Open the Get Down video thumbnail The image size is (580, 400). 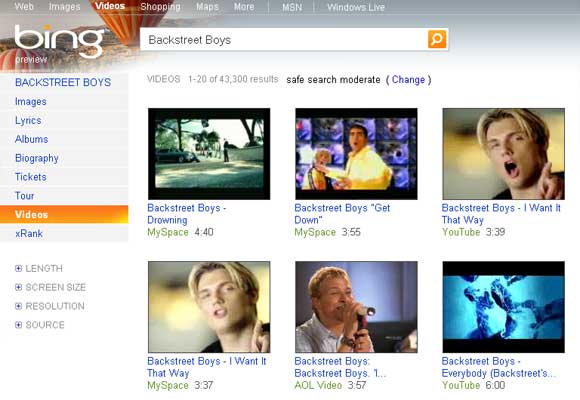point(356,154)
